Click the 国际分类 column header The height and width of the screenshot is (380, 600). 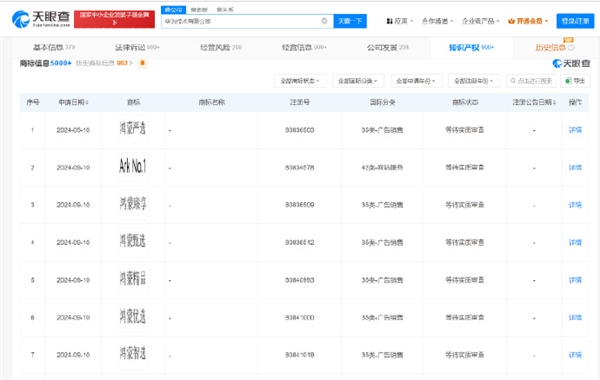click(x=382, y=102)
